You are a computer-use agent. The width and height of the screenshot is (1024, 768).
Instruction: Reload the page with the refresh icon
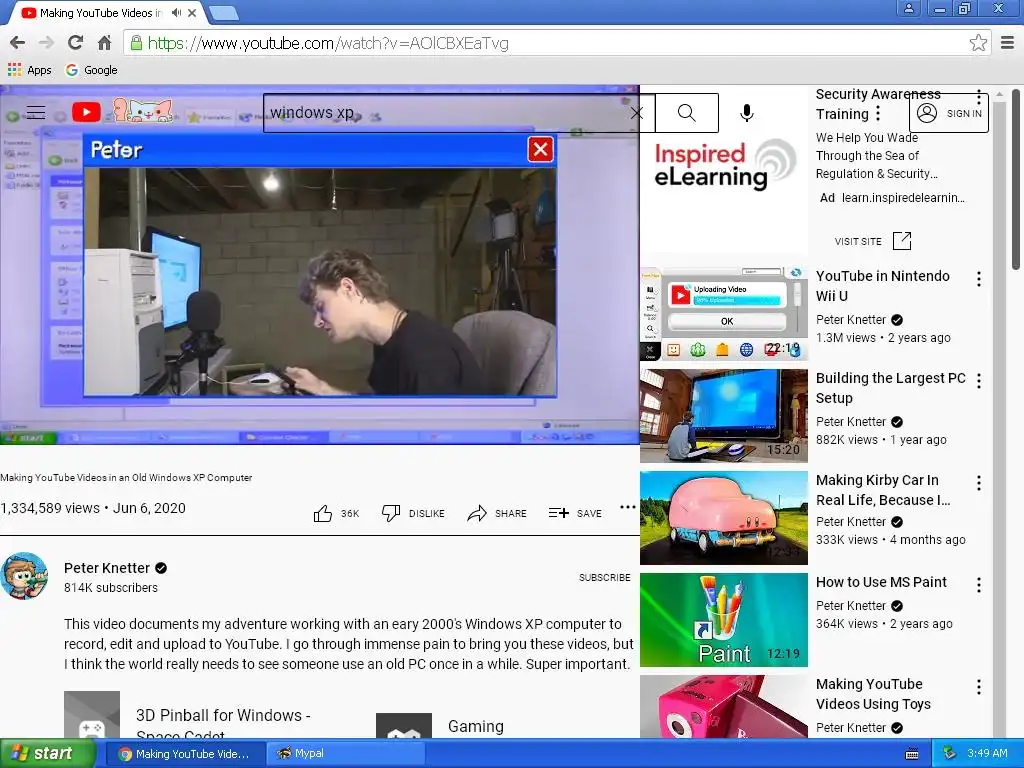[76, 43]
